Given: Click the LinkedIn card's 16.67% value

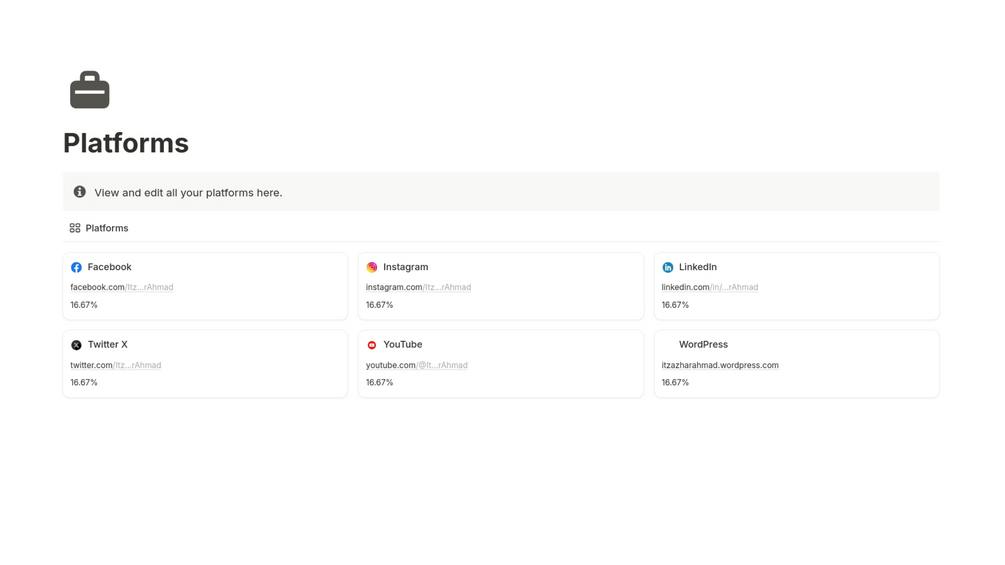Looking at the screenshot, I should [x=675, y=305].
